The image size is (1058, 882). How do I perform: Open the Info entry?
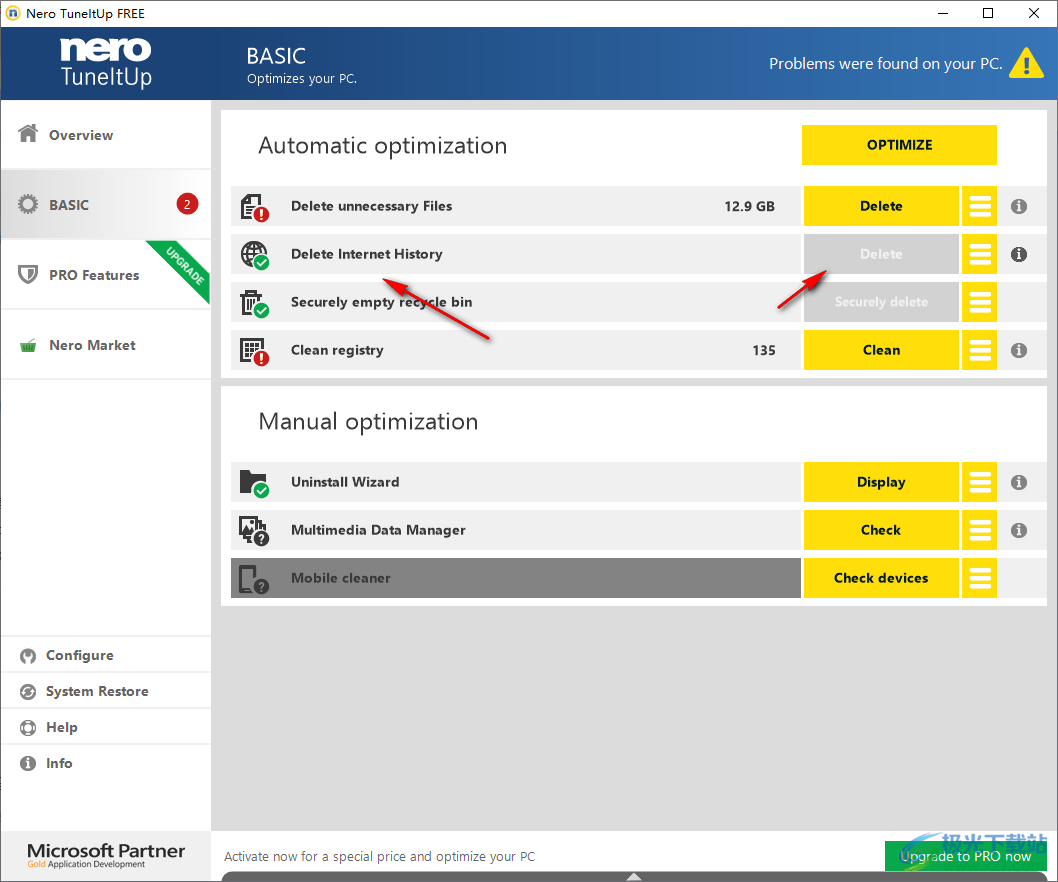tap(106, 763)
